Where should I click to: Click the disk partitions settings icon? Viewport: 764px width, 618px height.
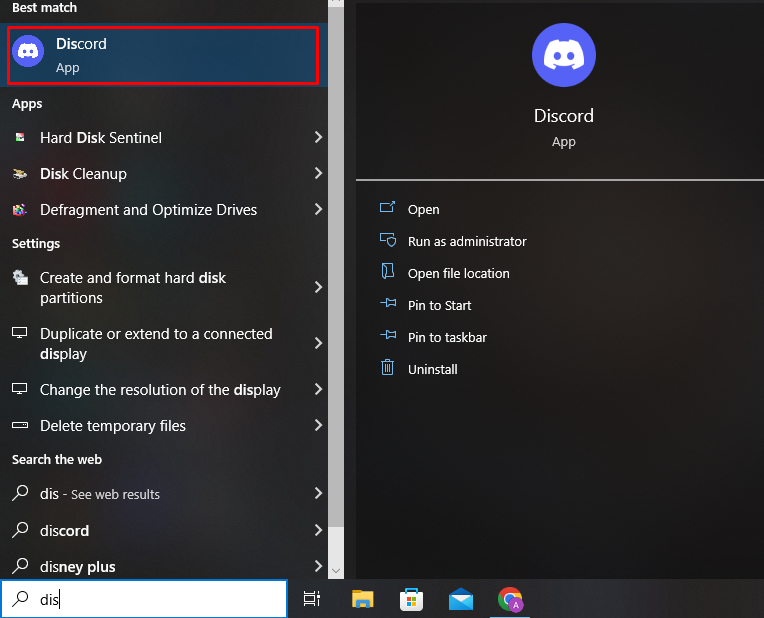tap(20, 277)
